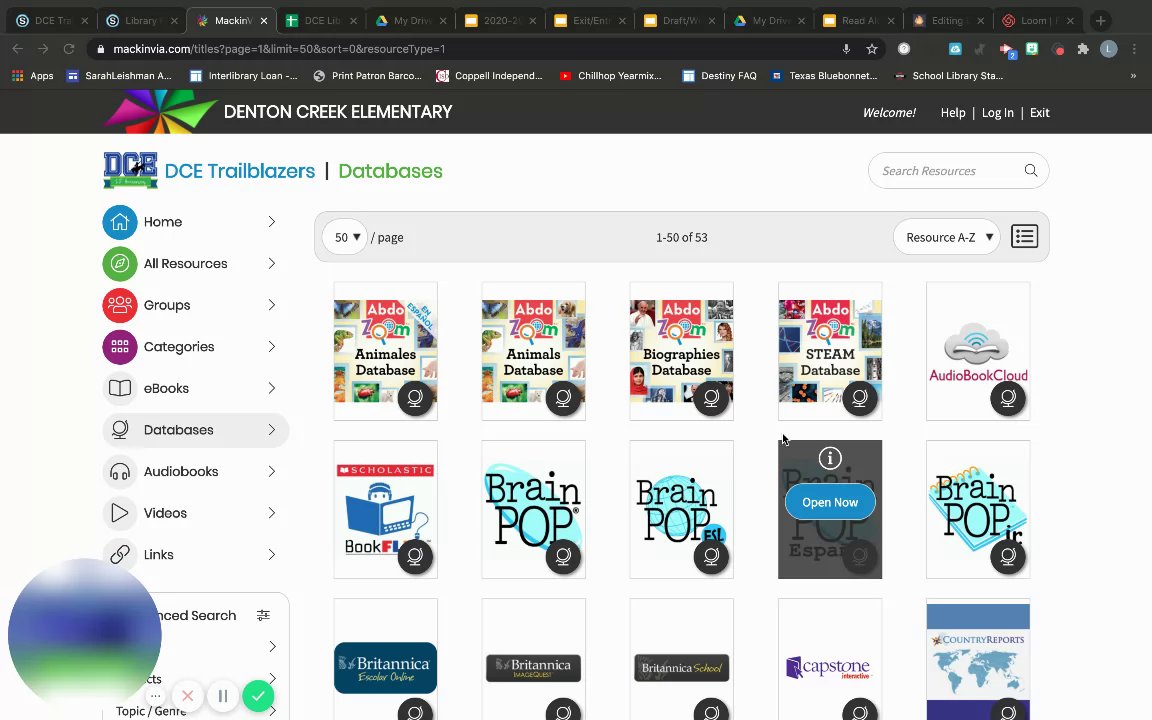Expand the Home menu chevron
This screenshot has height=720, width=1152.
(x=272, y=222)
